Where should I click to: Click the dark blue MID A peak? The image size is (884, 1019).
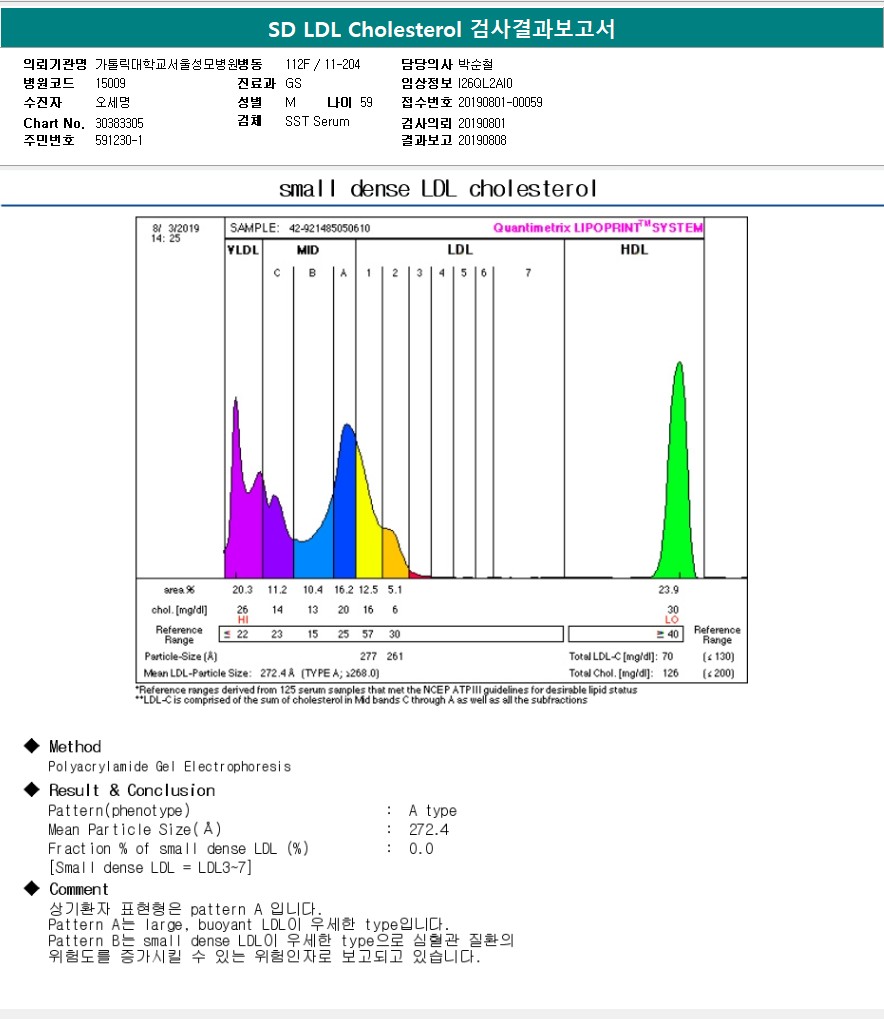point(345,507)
